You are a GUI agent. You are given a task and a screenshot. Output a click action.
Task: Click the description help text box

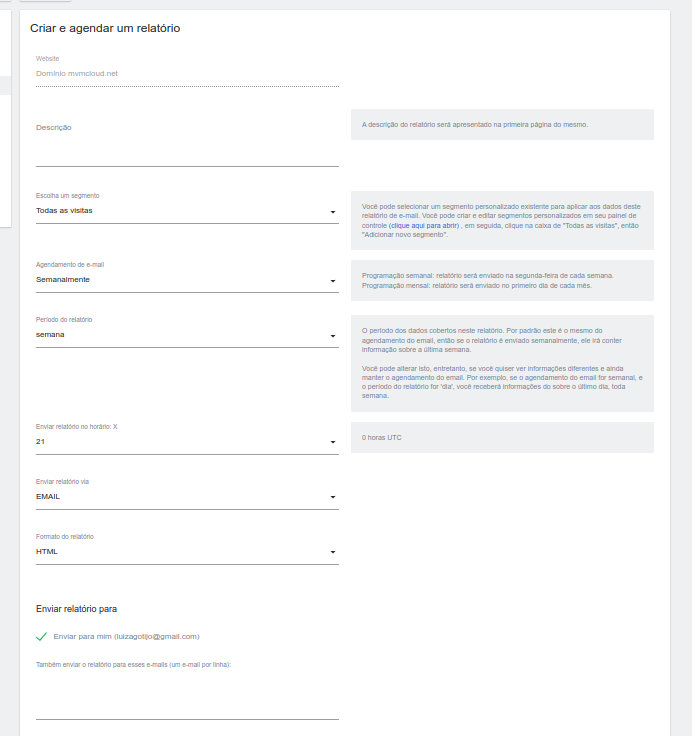pyautogui.click(x=501, y=125)
